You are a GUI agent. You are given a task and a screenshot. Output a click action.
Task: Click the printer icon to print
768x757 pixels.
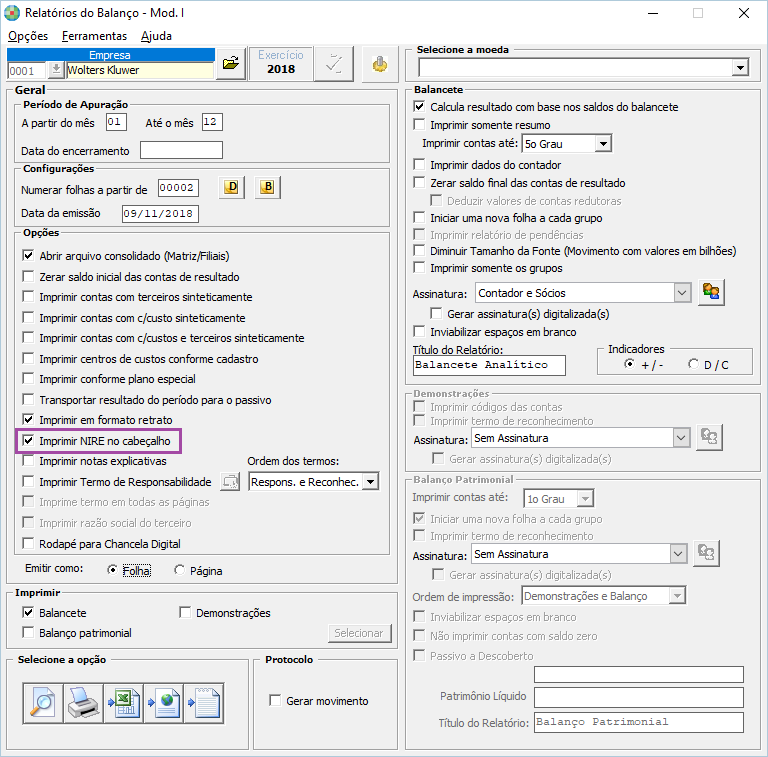(83, 703)
